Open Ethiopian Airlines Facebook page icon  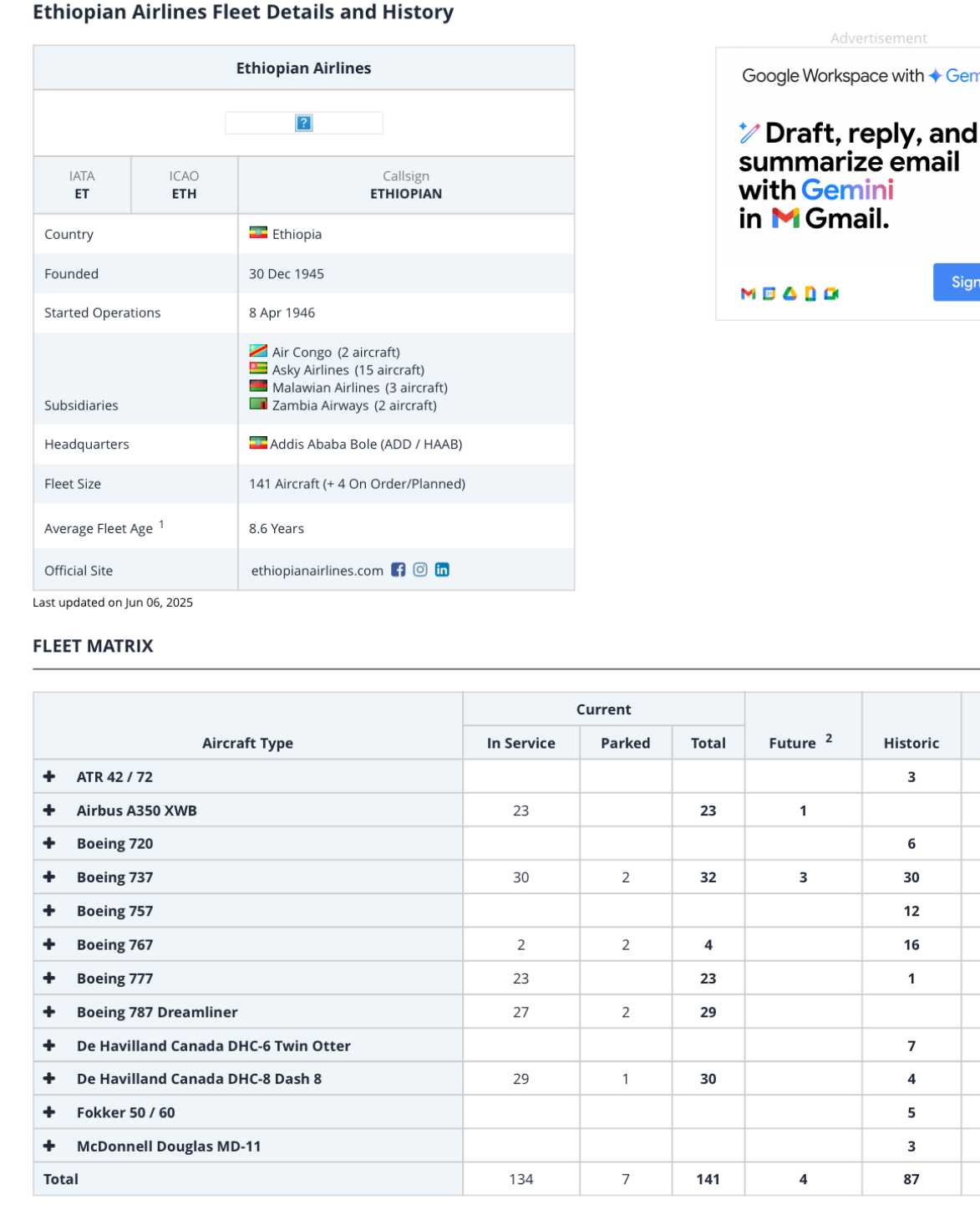[x=398, y=570]
